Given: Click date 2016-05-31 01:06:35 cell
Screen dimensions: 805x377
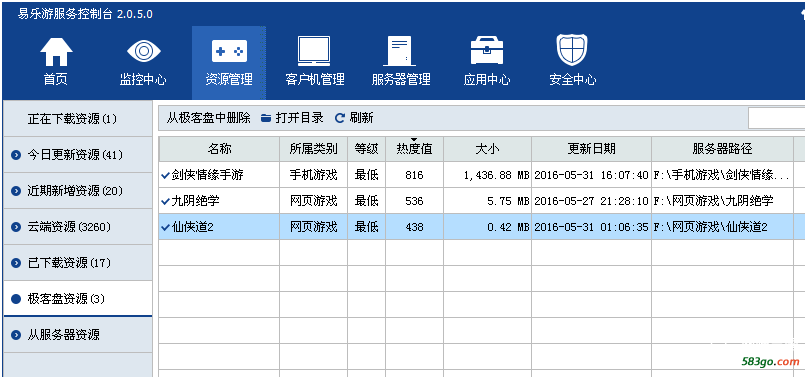Looking at the screenshot, I should click(591, 227).
